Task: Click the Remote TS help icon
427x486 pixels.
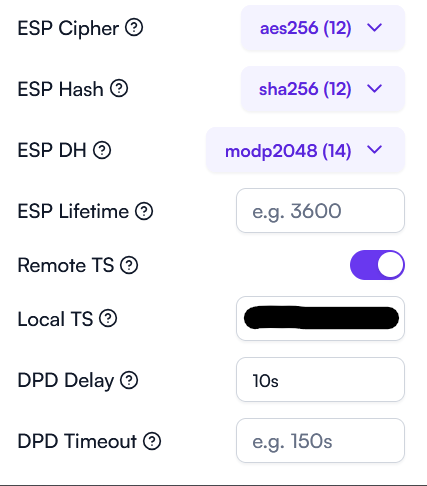Action: (129, 265)
